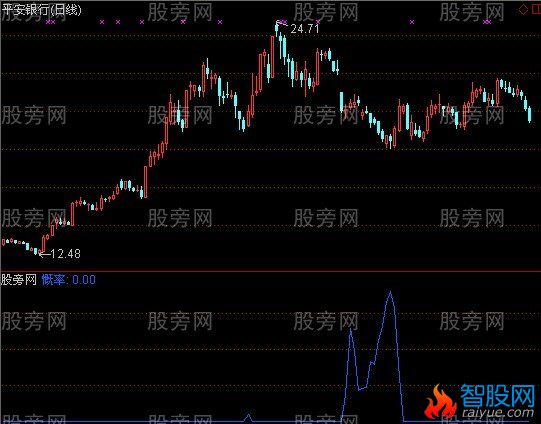
Task: Click the red diamond icon at top right
Action: [523, 10]
